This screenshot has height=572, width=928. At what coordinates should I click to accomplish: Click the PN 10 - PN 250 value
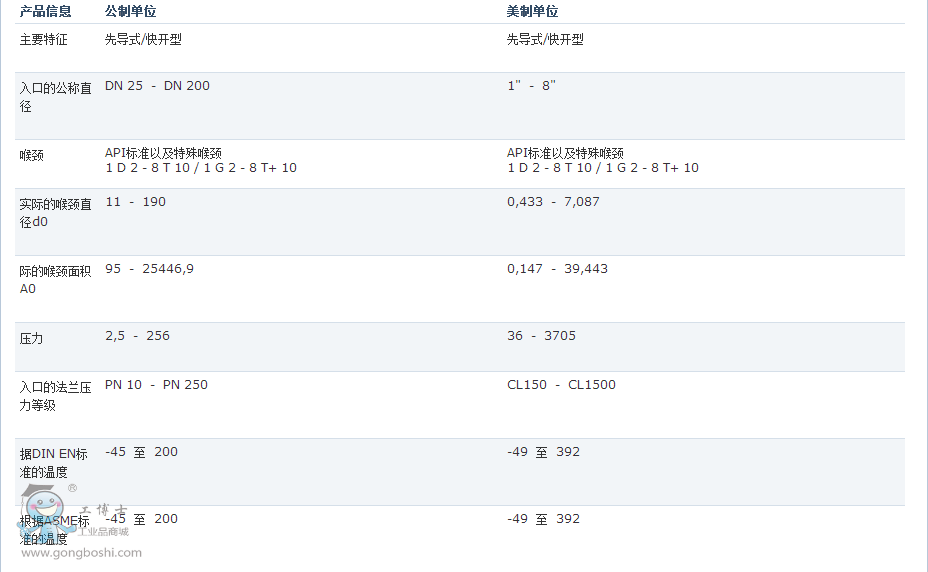(x=156, y=385)
